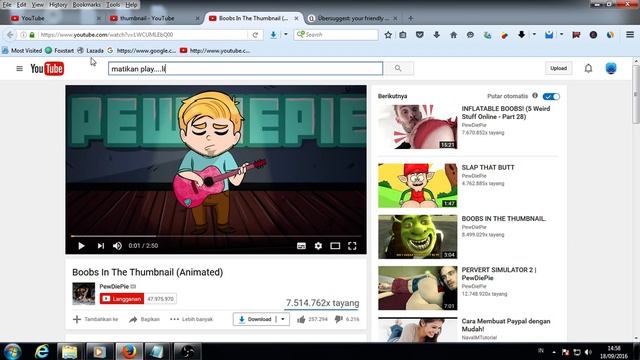Switch to the Ubersuggest tab

[x=353, y=18]
